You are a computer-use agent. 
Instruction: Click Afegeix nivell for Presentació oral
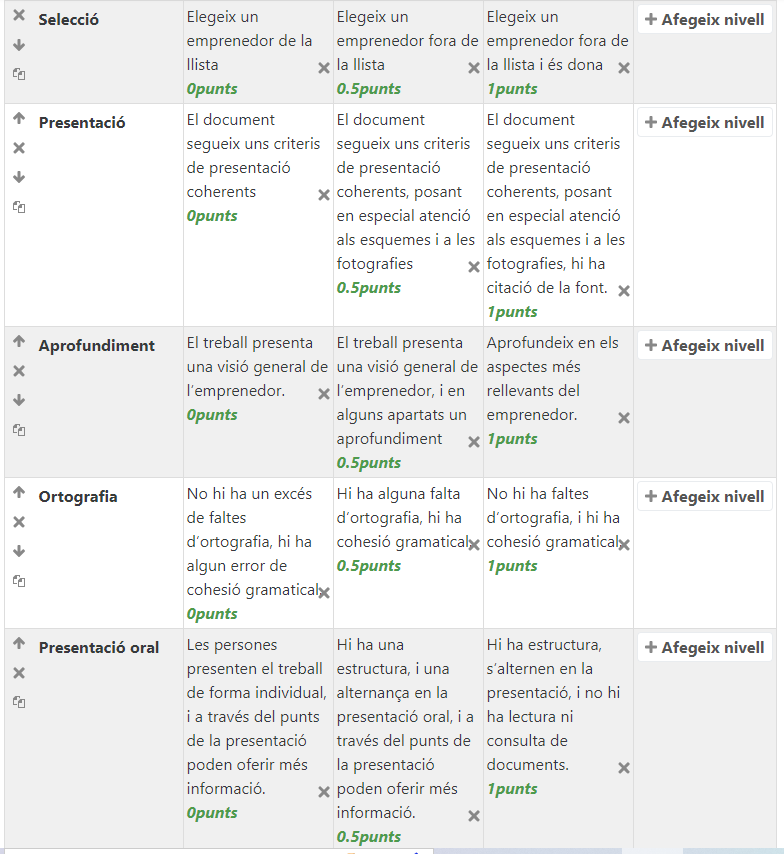[x=705, y=648]
